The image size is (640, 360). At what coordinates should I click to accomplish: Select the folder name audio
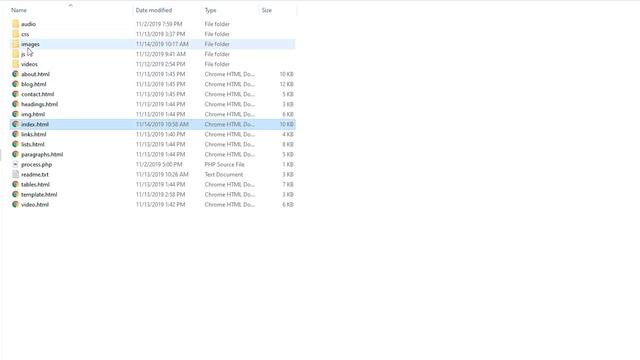29,24
